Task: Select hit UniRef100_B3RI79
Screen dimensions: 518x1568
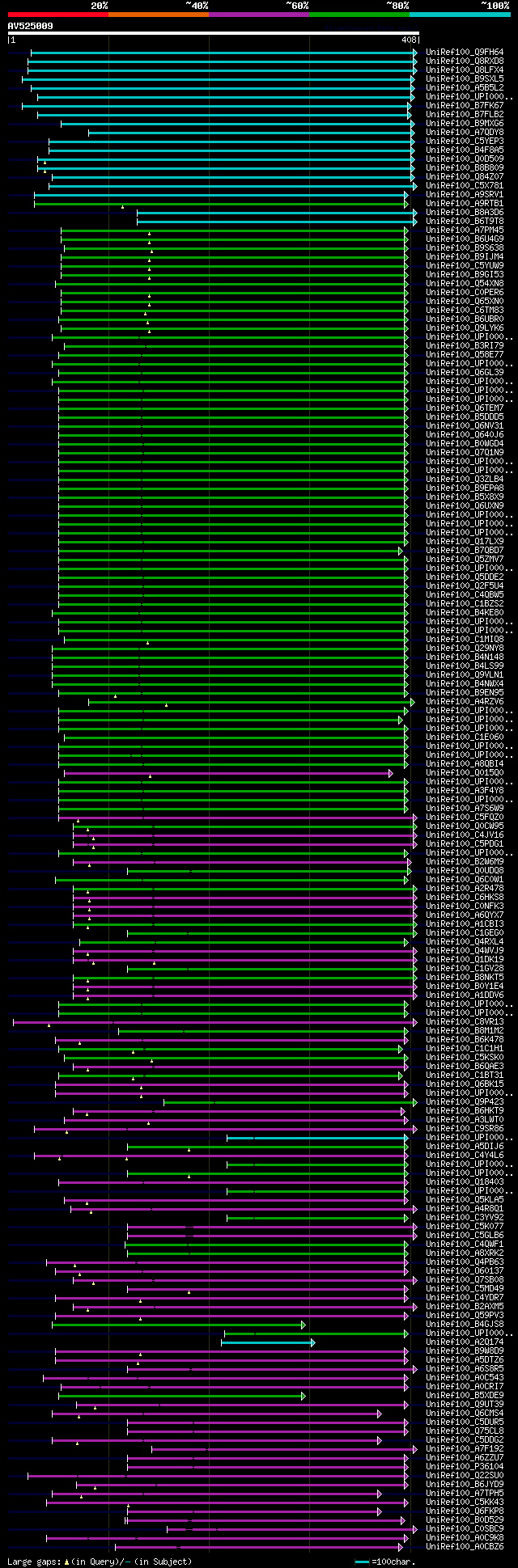Action: point(465,346)
